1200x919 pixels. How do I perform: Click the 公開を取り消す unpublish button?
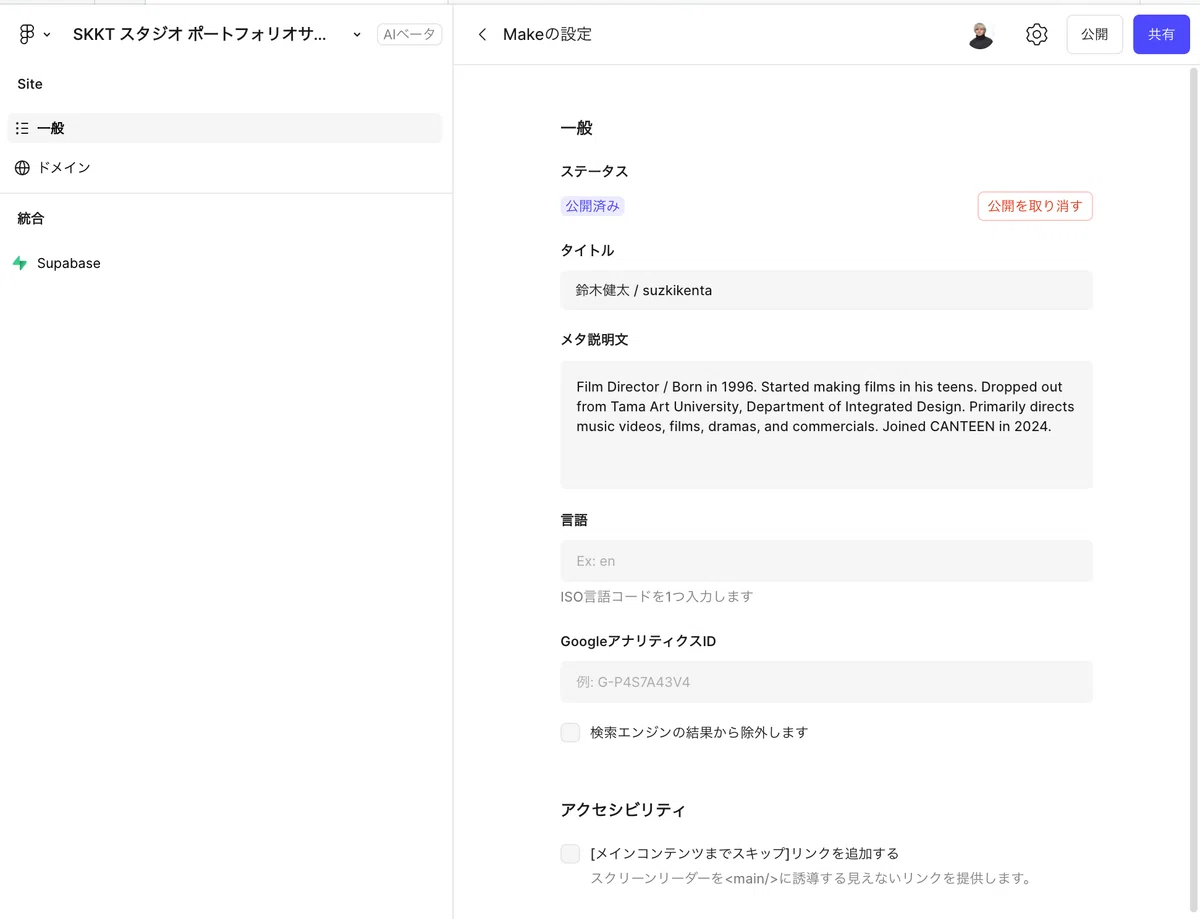coord(1035,206)
